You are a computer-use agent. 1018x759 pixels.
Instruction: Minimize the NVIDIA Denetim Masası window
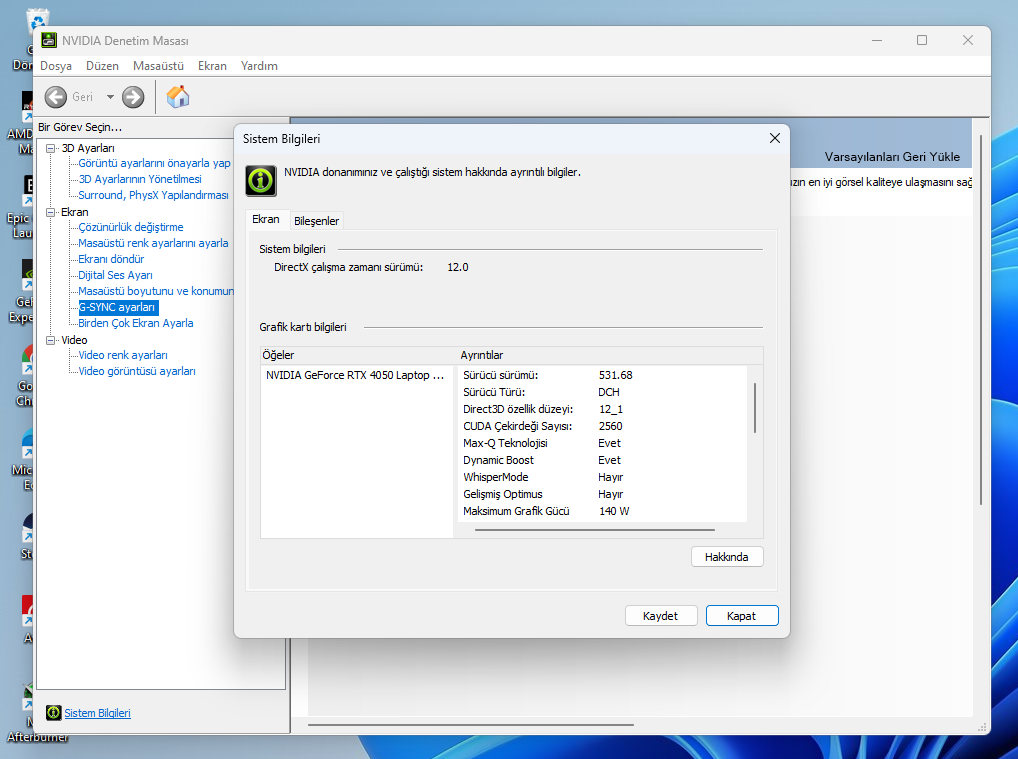pyautogui.click(x=877, y=40)
